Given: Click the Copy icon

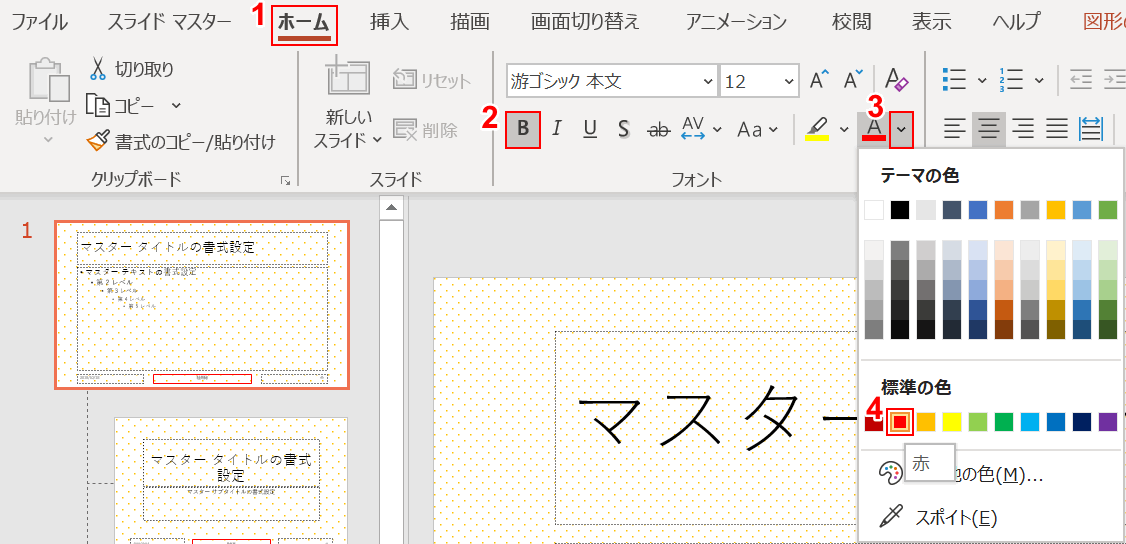Looking at the screenshot, I should click(97, 105).
